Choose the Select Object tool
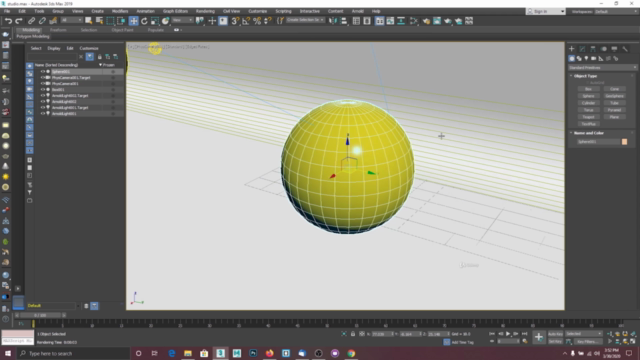Screen dimensions: 640x360 click(89, 20)
